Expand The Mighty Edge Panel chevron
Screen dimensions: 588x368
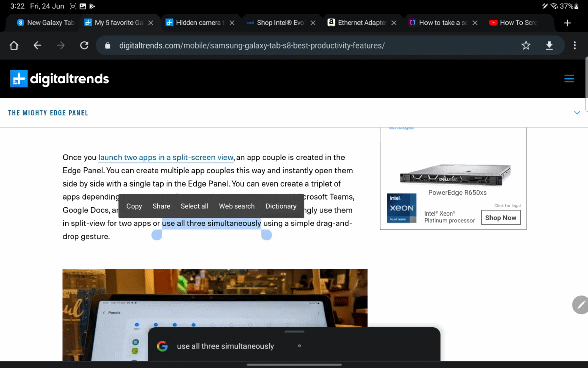(577, 113)
